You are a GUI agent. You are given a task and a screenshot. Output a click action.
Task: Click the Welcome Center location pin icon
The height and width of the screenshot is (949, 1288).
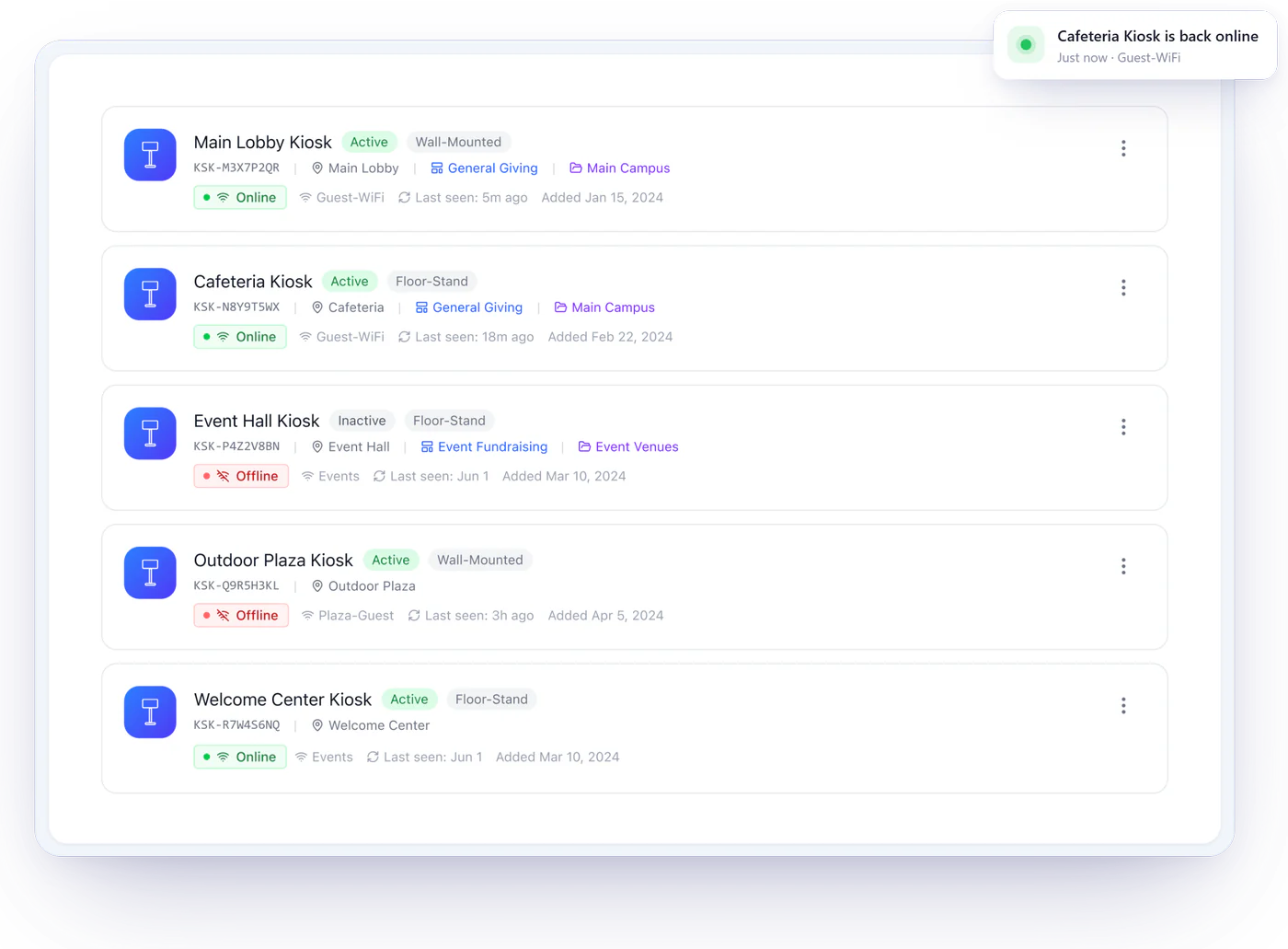tap(317, 725)
